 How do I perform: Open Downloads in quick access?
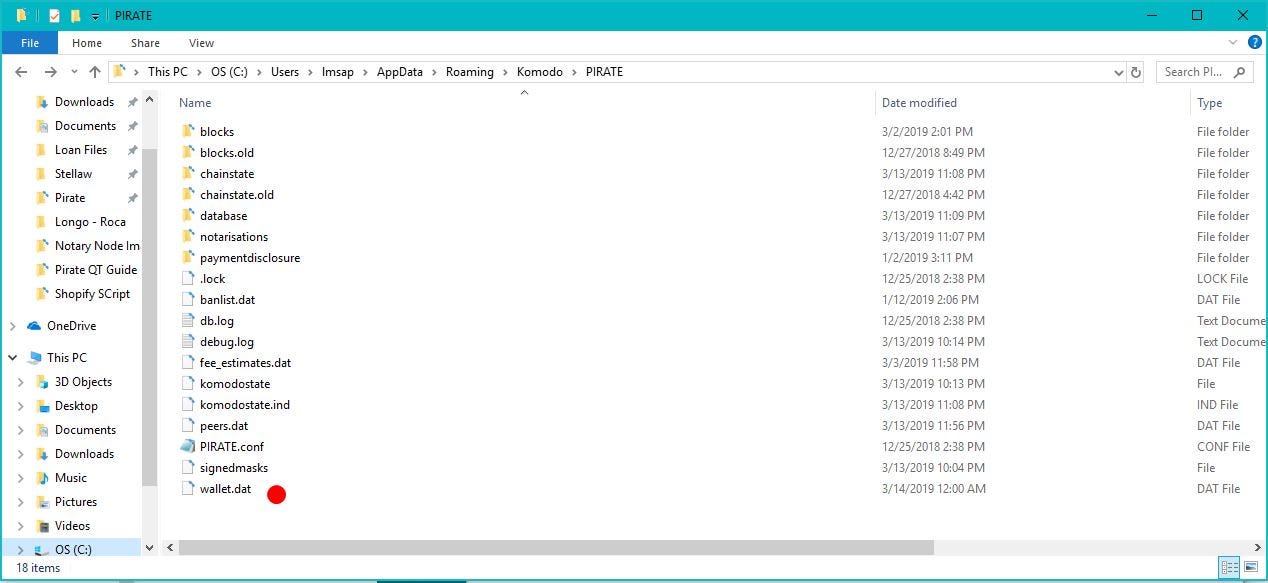(x=84, y=101)
